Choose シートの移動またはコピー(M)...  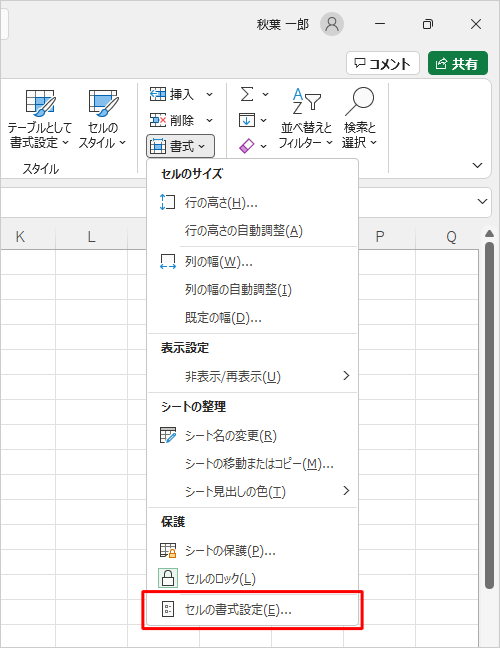(x=252, y=464)
